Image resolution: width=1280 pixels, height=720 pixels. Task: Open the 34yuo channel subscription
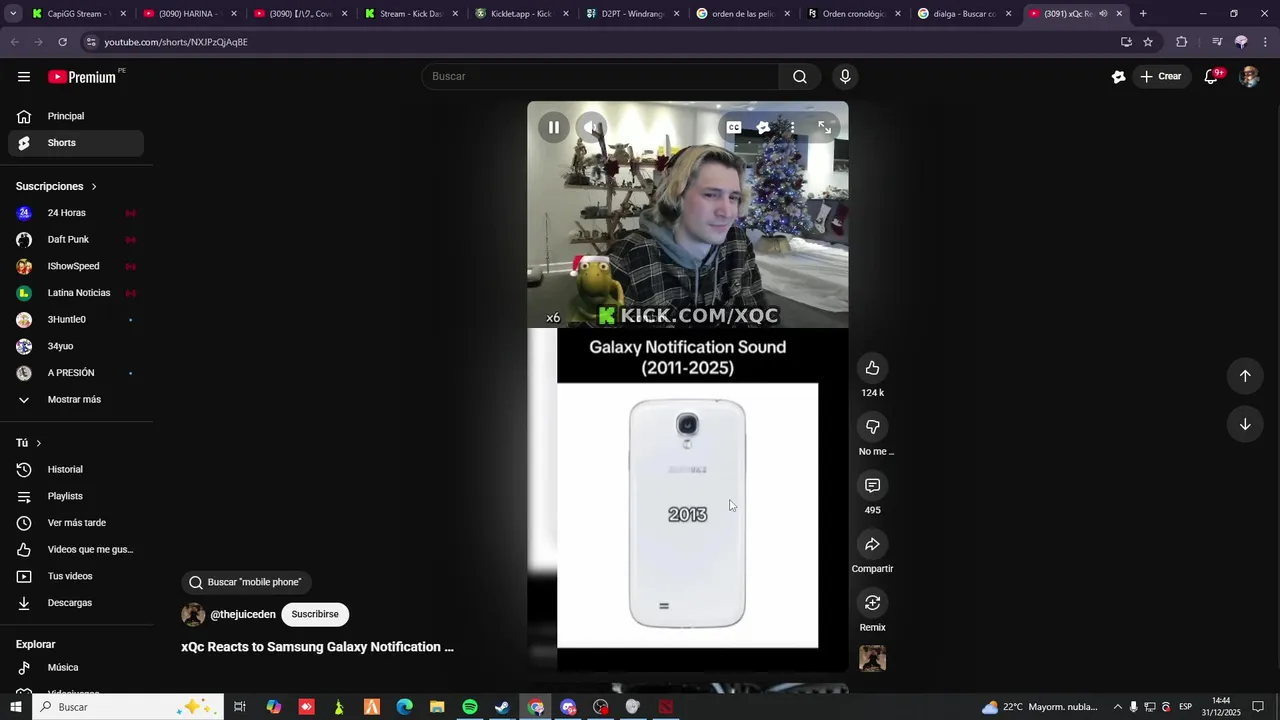(76, 346)
